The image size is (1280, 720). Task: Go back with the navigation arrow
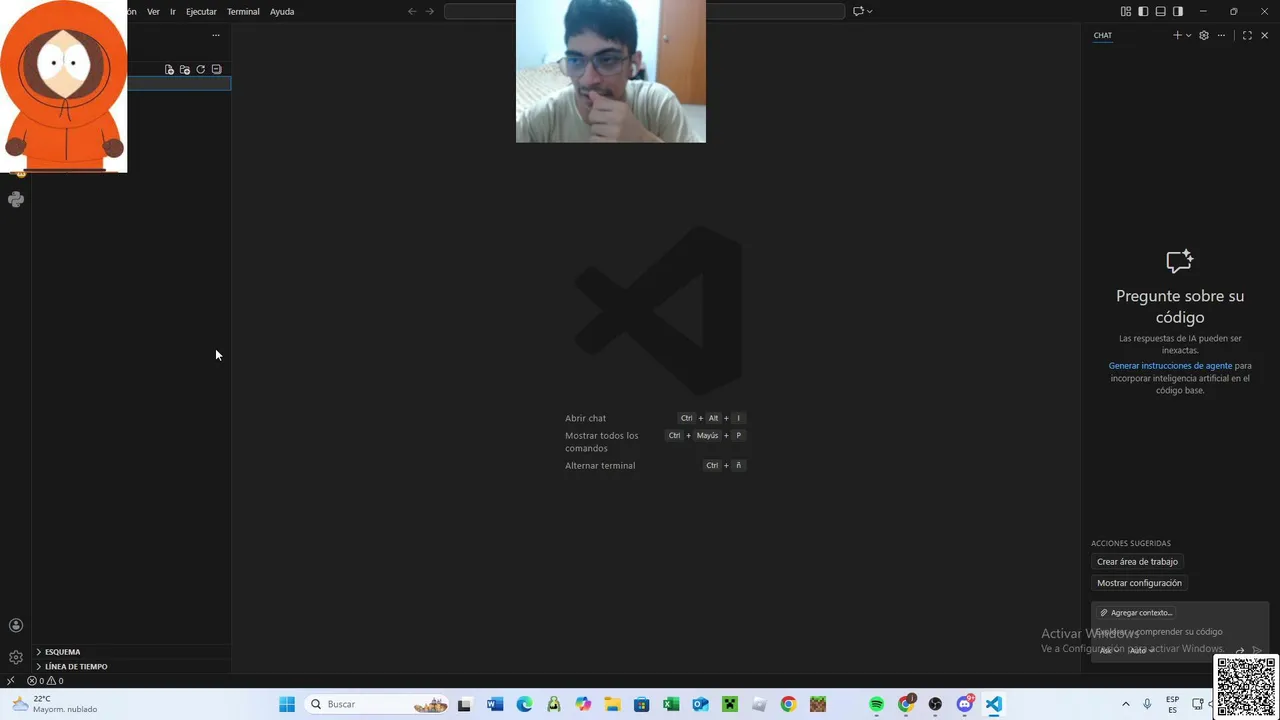click(412, 11)
